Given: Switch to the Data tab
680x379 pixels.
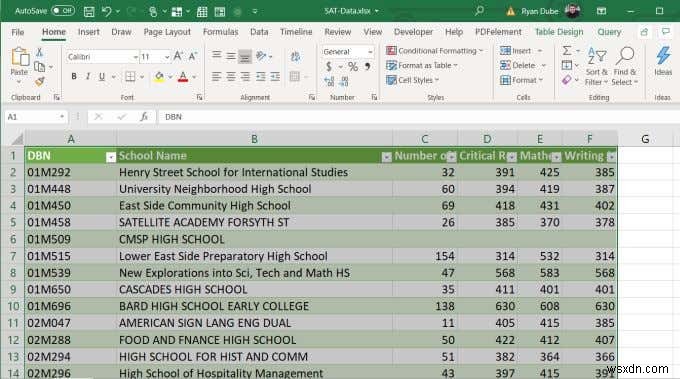Looking at the screenshot, I should [259, 32].
